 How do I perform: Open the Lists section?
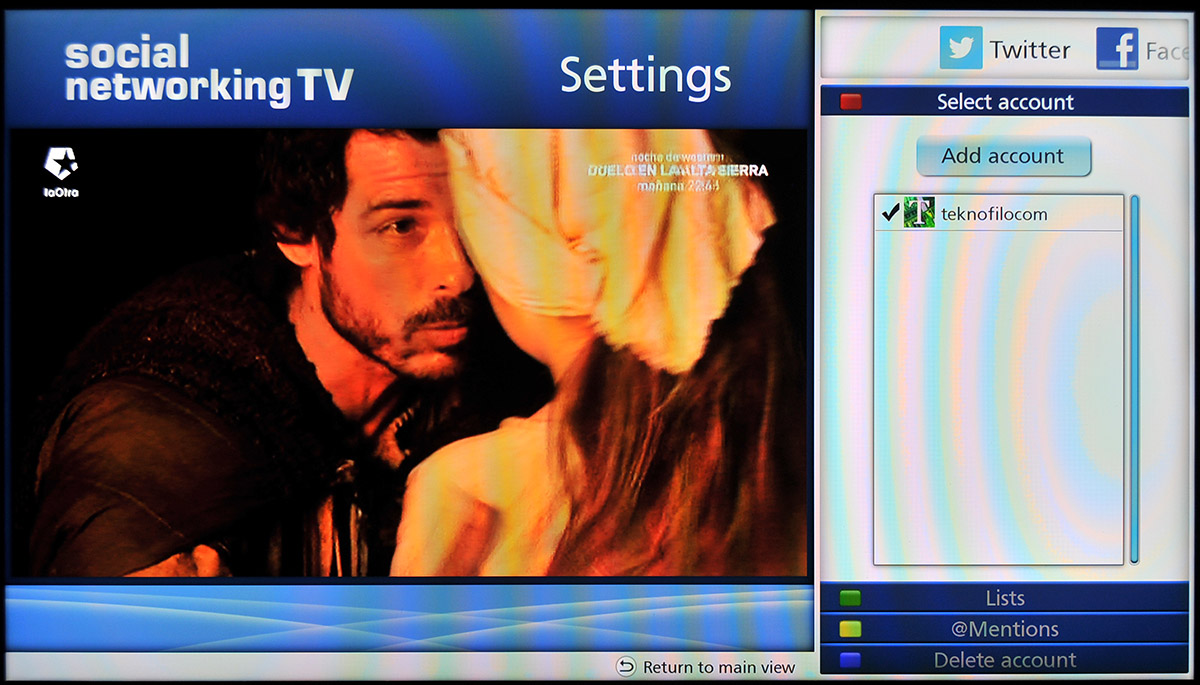(1004, 598)
